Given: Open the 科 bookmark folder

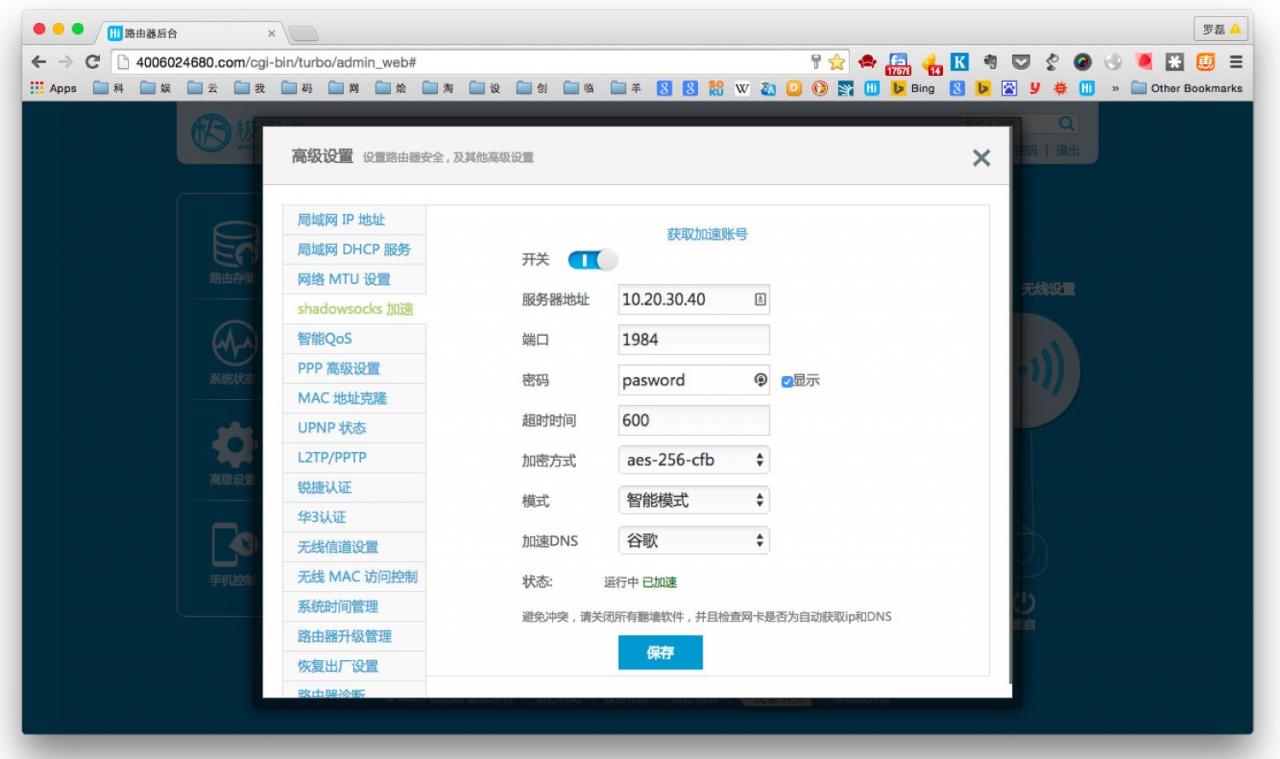Looking at the screenshot, I should (107, 88).
